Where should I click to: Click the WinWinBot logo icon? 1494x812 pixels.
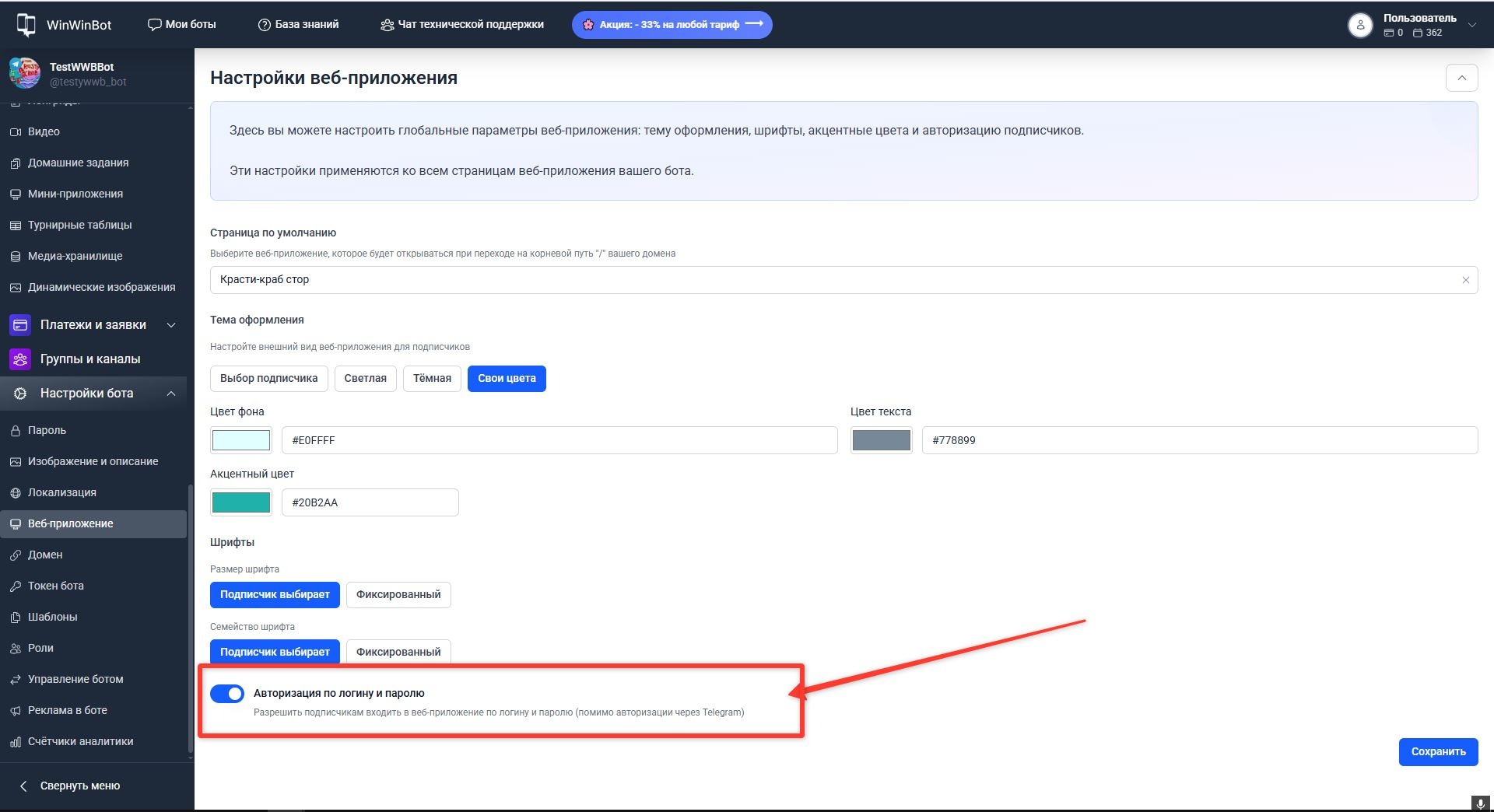[x=26, y=25]
